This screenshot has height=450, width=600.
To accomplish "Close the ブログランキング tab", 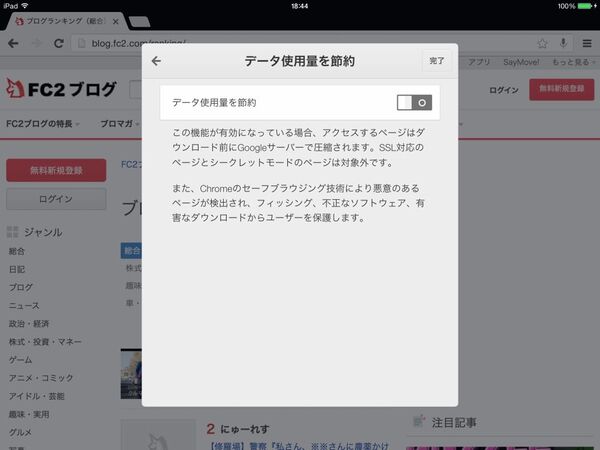I will coord(116,22).
